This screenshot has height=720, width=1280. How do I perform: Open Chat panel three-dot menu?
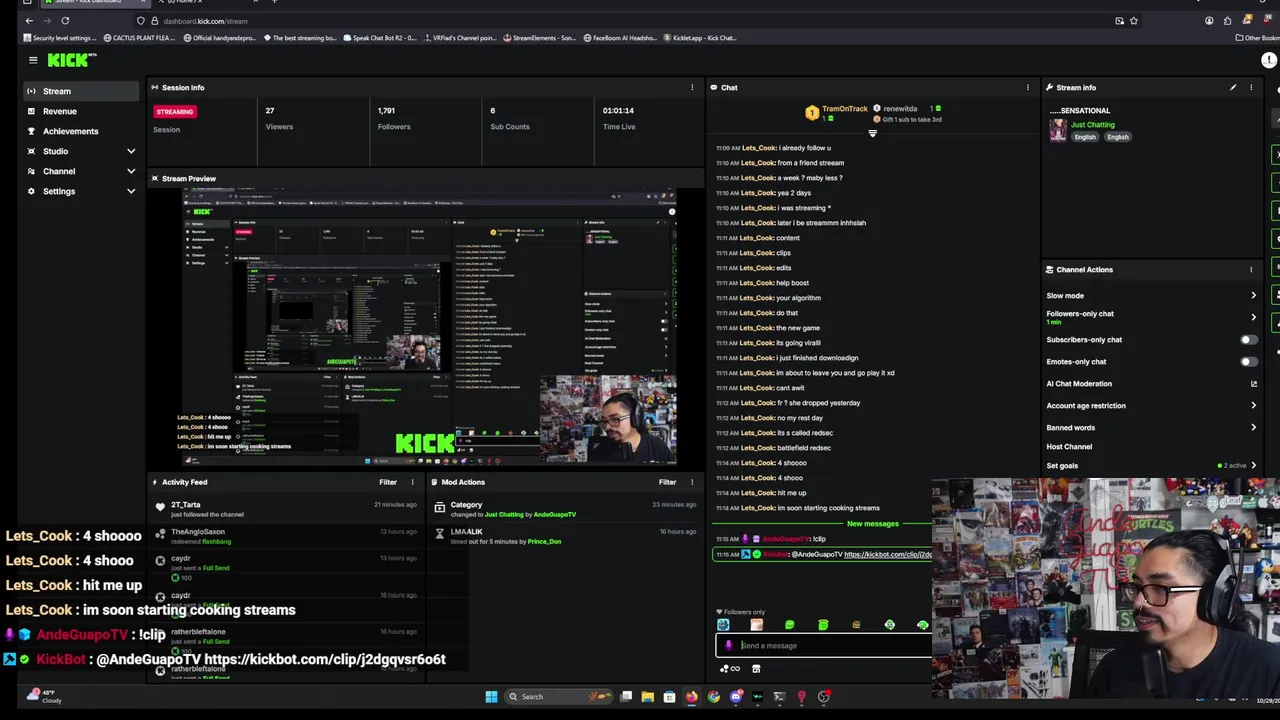[x=1027, y=87]
